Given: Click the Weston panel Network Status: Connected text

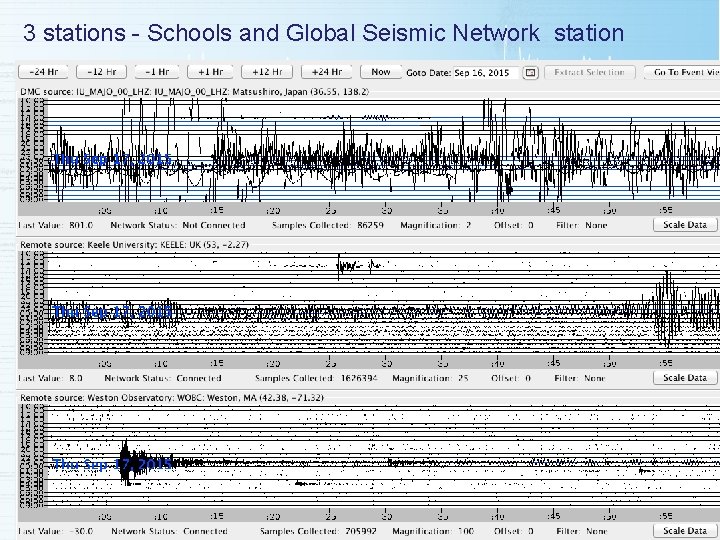Looking at the screenshot, I should click(x=169, y=531).
